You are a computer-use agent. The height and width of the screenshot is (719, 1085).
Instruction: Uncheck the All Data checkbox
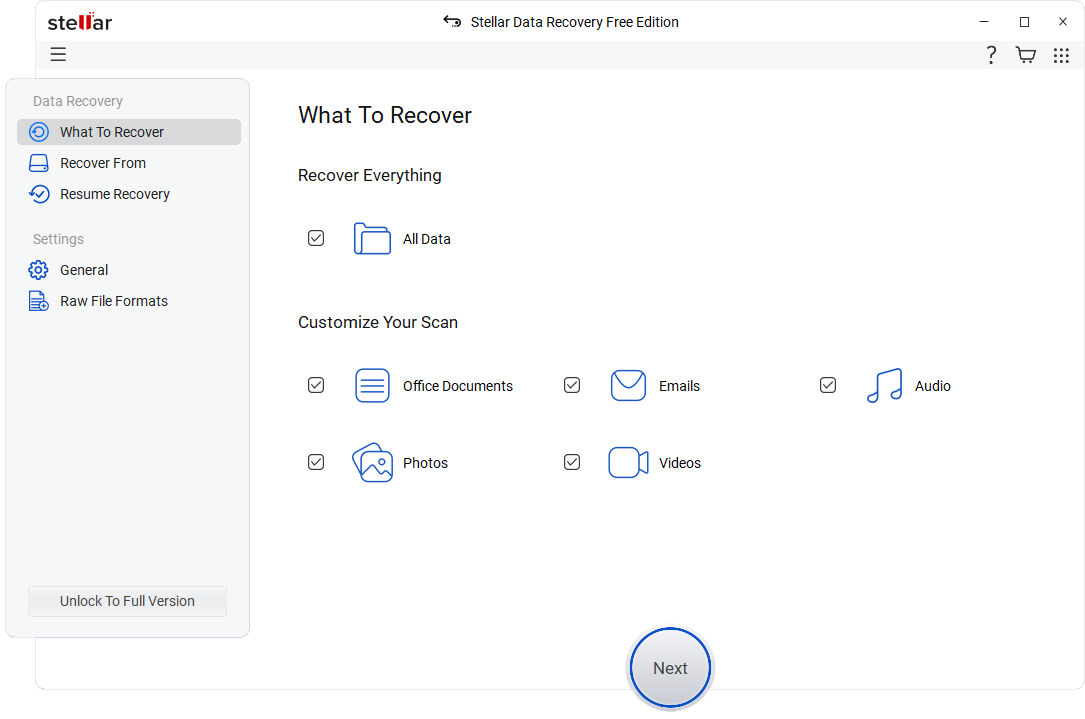316,238
